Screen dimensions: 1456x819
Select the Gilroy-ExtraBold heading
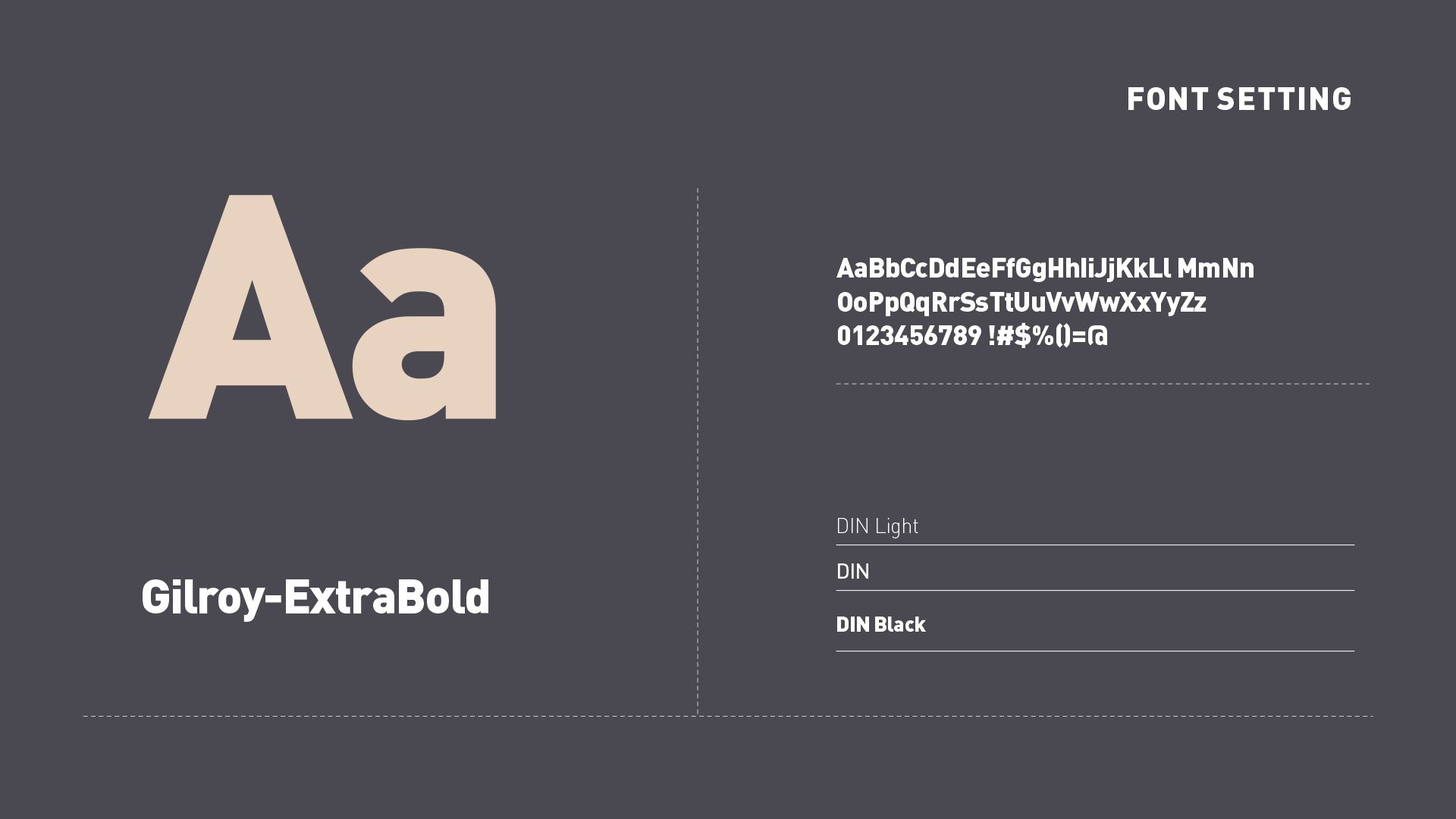click(x=315, y=598)
